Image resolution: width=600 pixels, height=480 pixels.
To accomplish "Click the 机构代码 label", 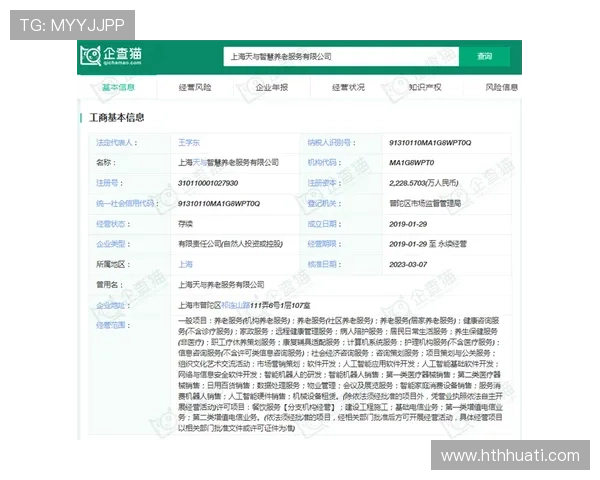I will point(324,163).
